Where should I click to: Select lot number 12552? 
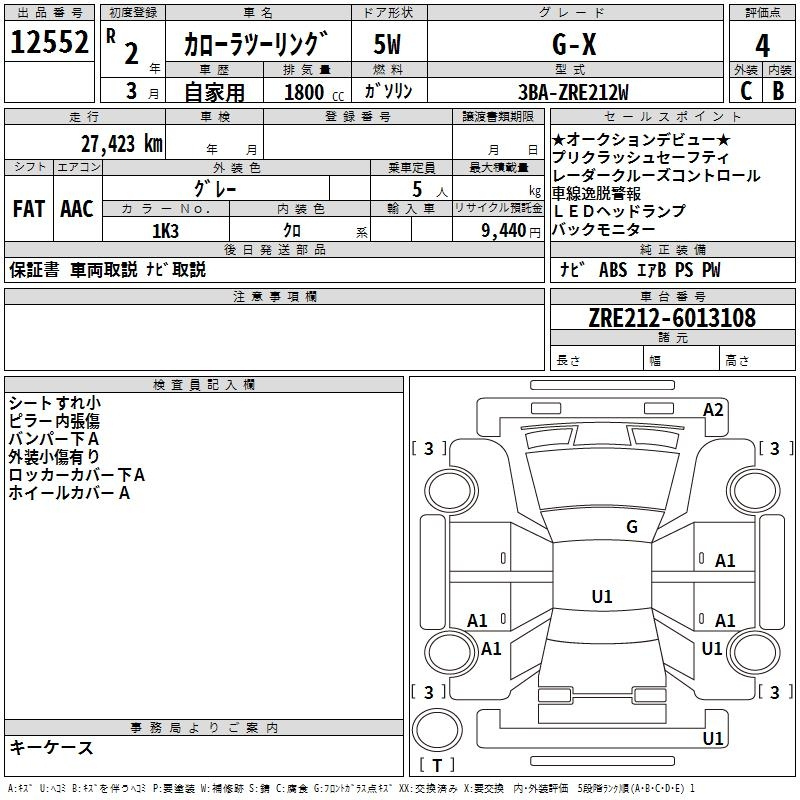point(49,41)
